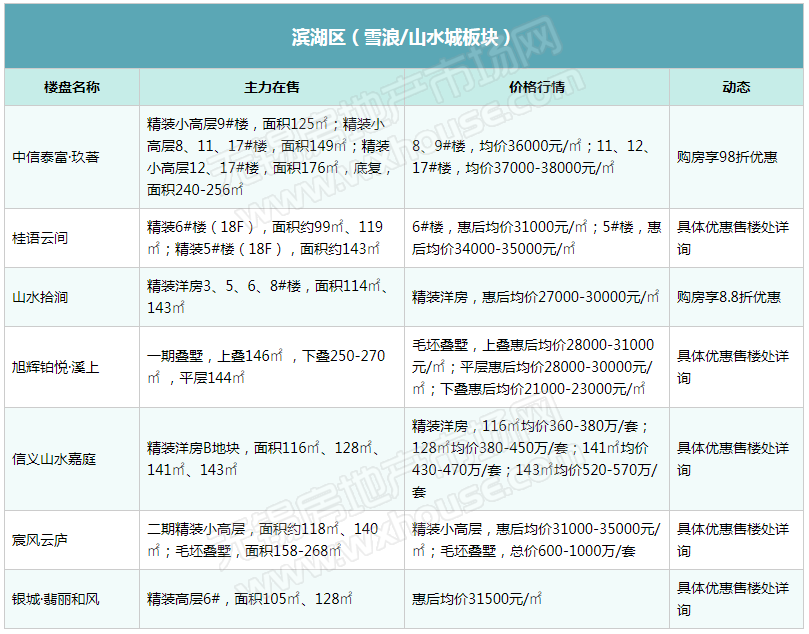Open the 中信泰富·玖著 project name
Image resolution: width=809 pixels, height=634 pixels.
tap(56, 157)
